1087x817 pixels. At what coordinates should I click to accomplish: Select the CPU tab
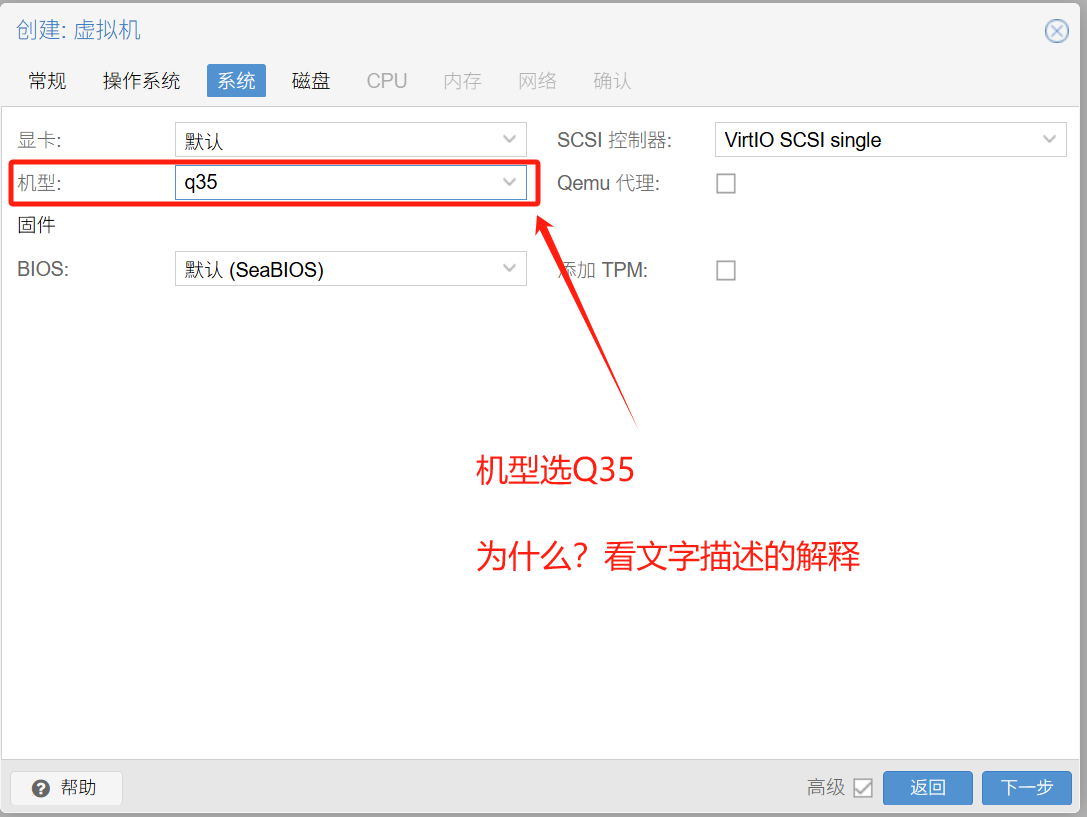coord(386,80)
